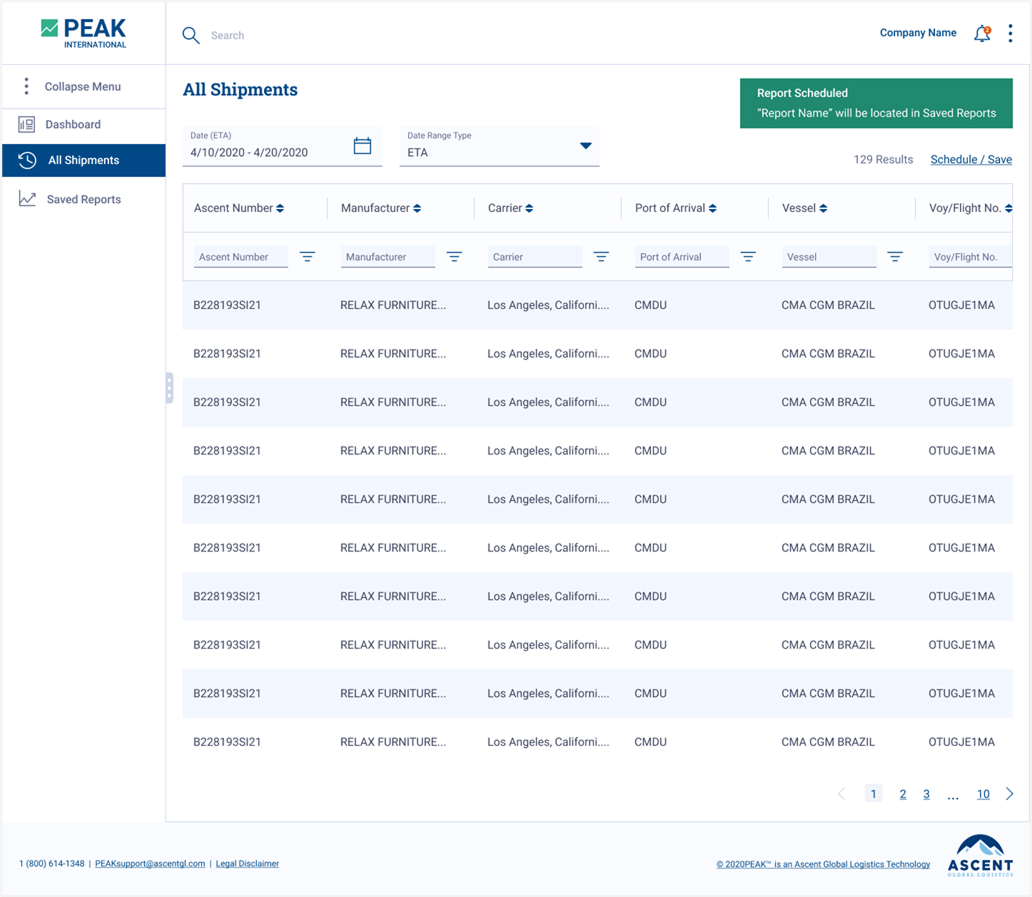Click the Vessel column filter icon
The height and width of the screenshot is (897, 1032).
point(895,257)
